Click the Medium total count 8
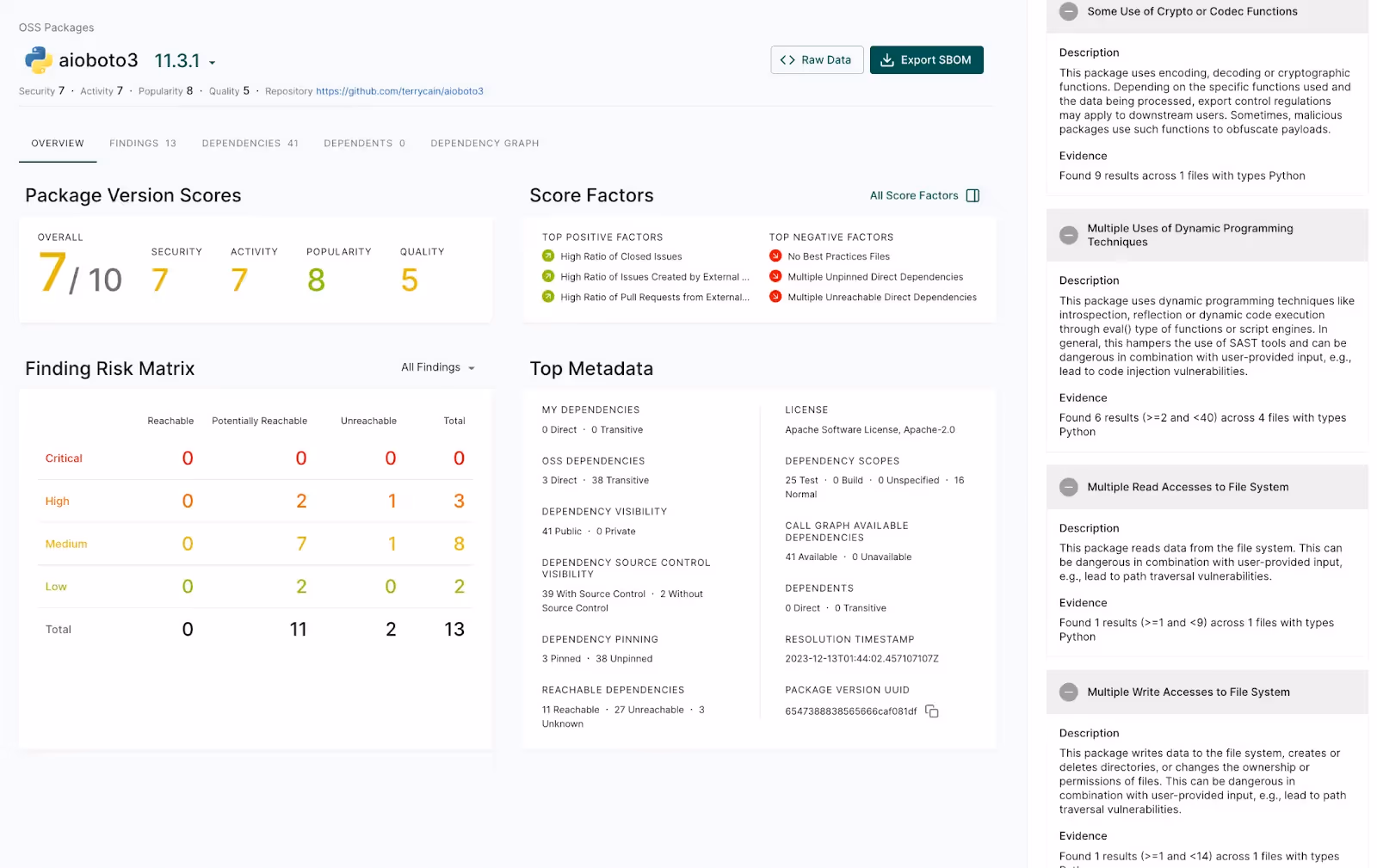 tap(459, 544)
